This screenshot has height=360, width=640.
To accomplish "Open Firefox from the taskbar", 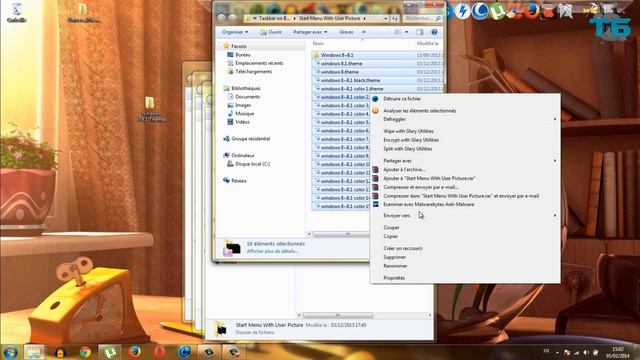I will pyautogui.click(x=134, y=351).
